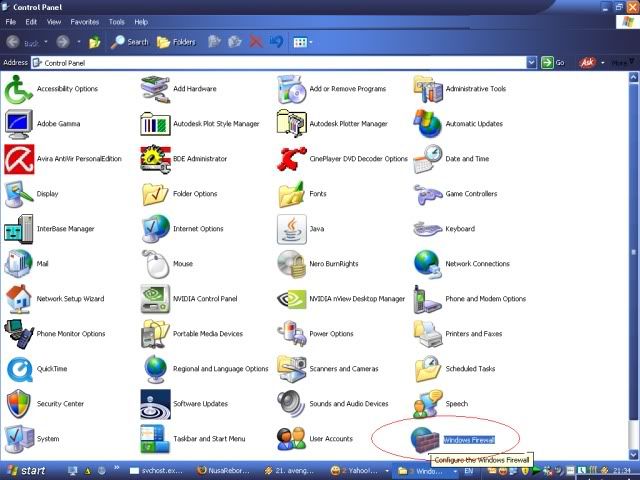640x480 pixels.
Task: Open Accessibility Options icon
Action: tap(18, 89)
